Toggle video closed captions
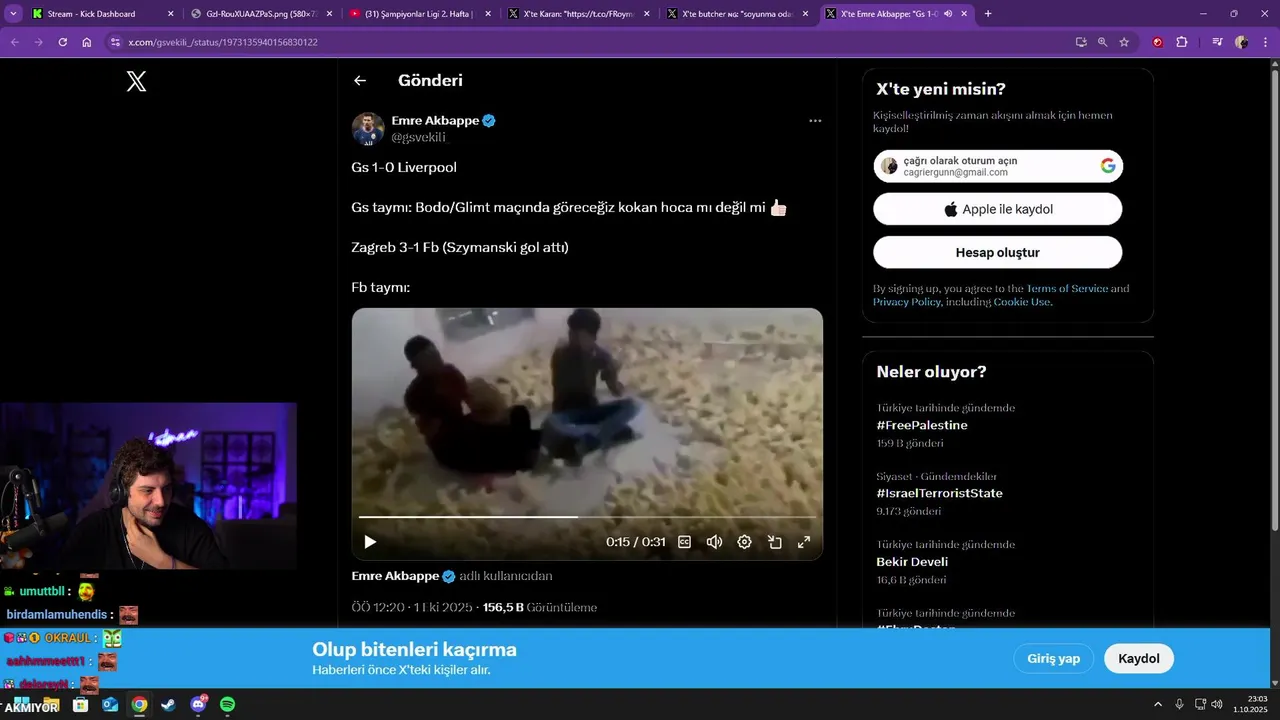 pyautogui.click(x=685, y=542)
